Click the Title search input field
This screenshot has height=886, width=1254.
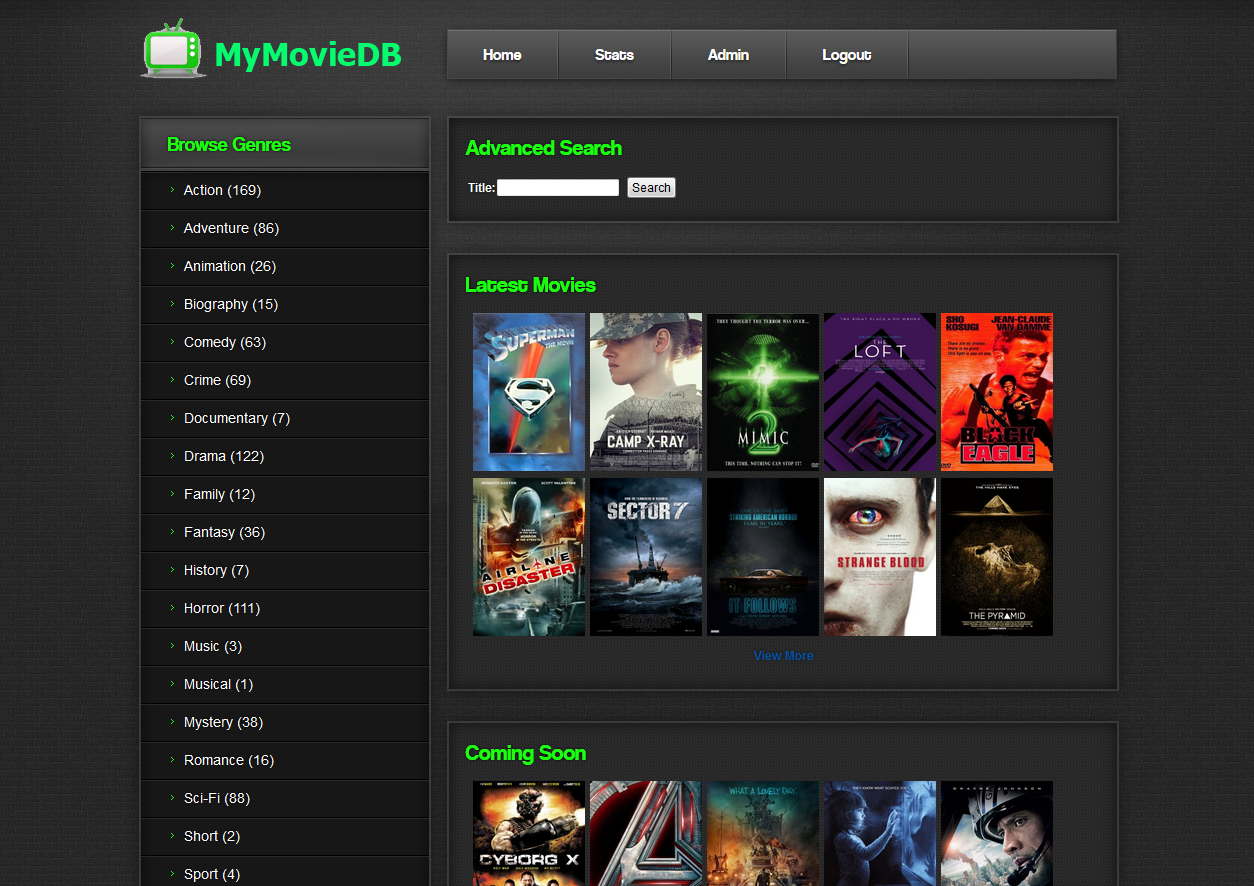pos(557,187)
